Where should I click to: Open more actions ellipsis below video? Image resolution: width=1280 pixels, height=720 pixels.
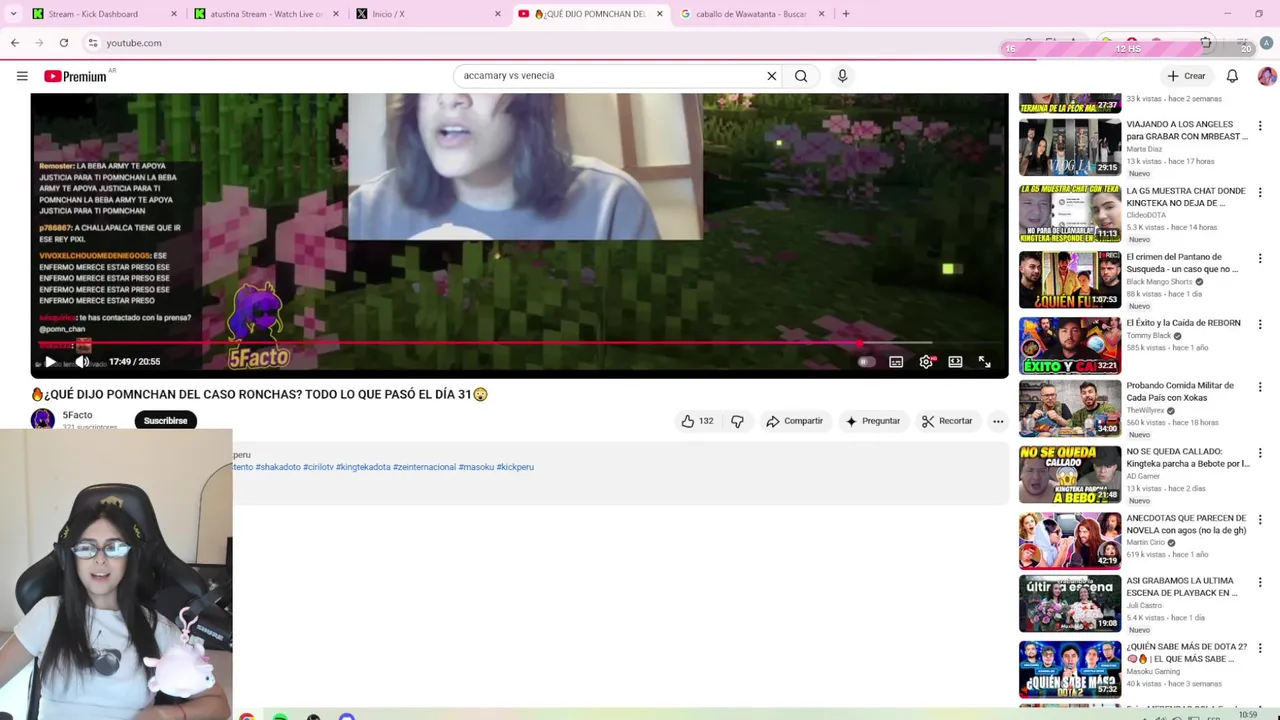[x=997, y=421]
